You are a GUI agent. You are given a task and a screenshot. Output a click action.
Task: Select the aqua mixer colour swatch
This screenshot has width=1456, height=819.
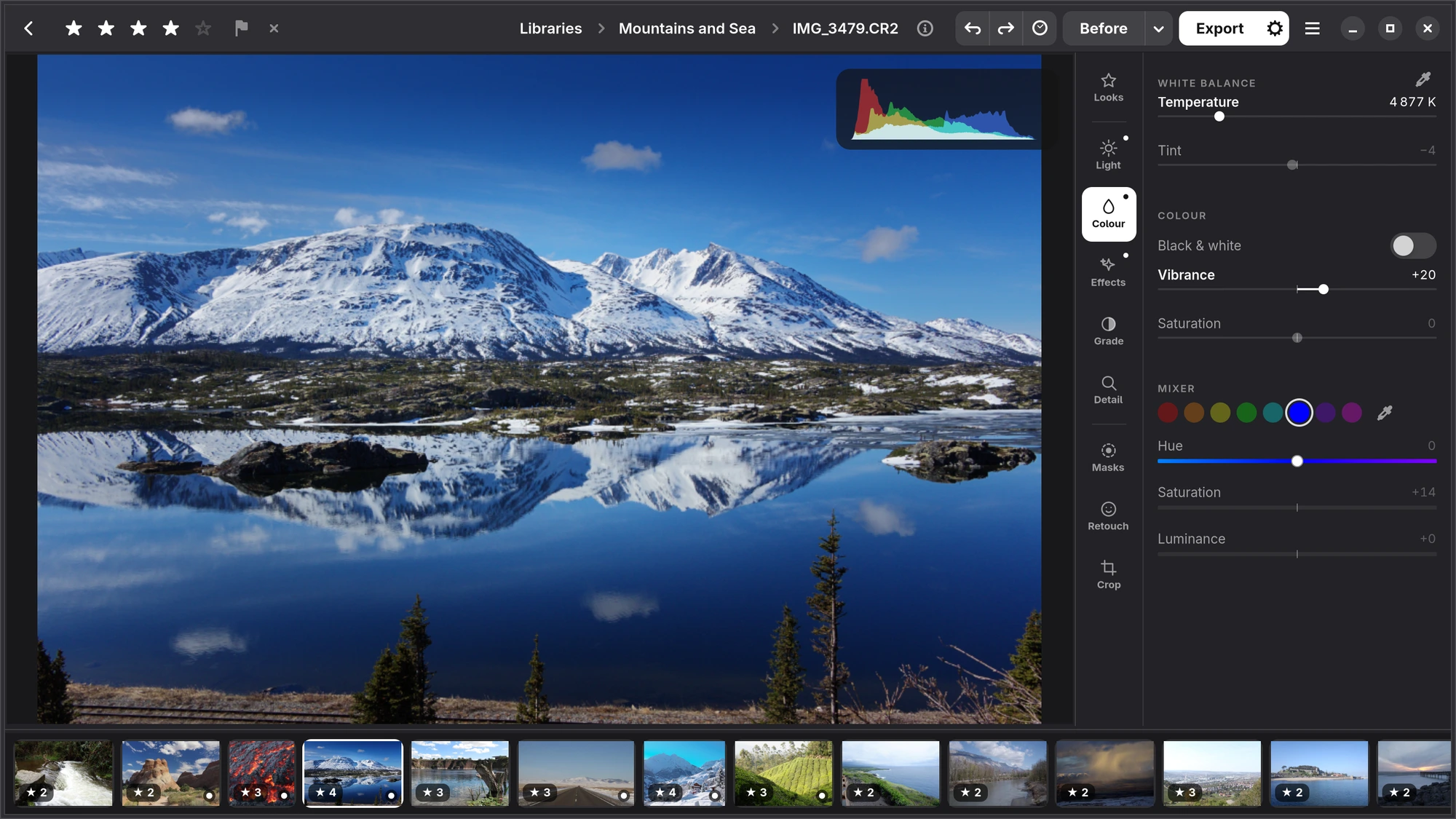pyautogui.click(x=1273, y=413)
